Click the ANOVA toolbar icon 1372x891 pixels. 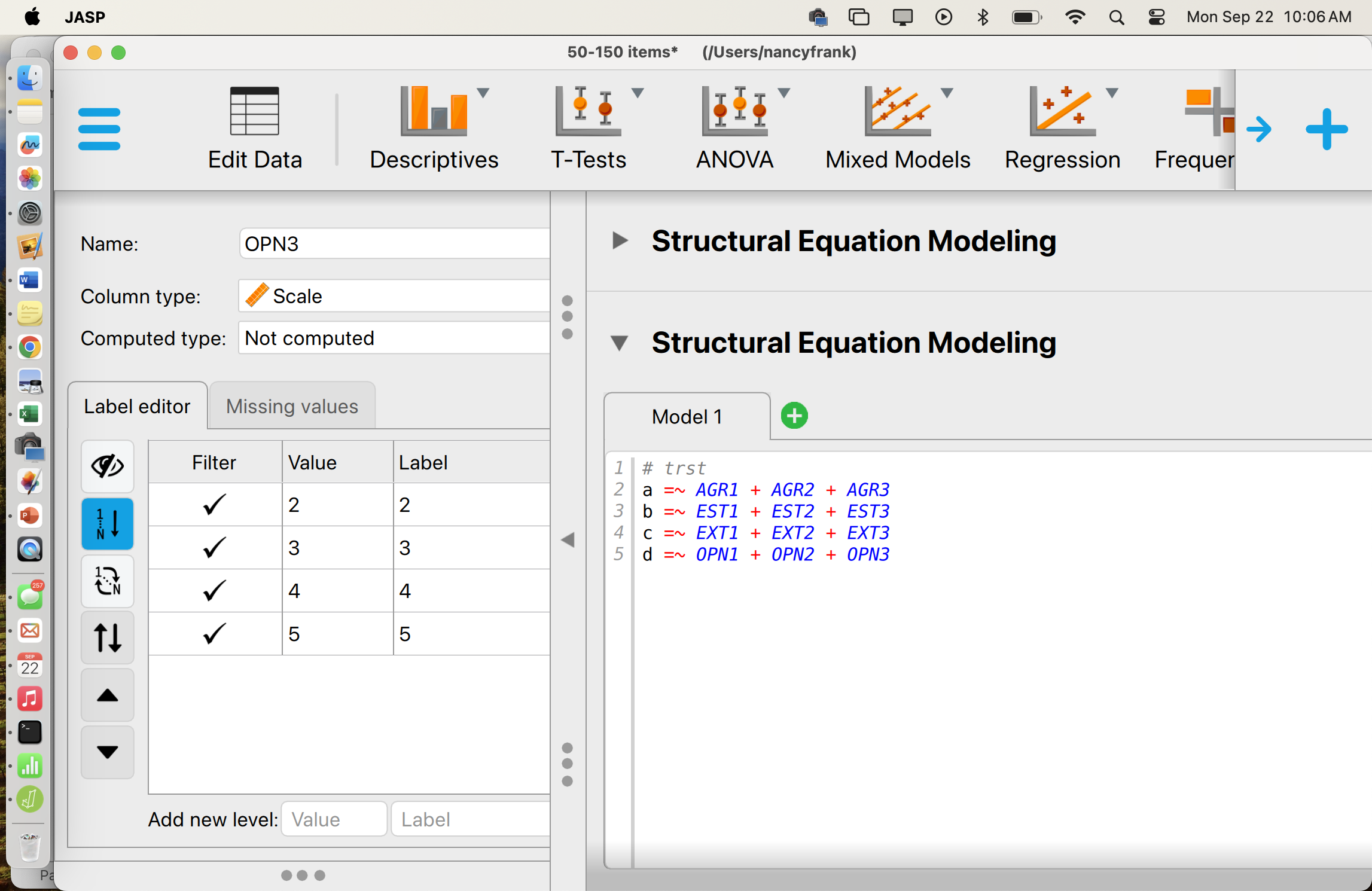[x=734, y=112]
